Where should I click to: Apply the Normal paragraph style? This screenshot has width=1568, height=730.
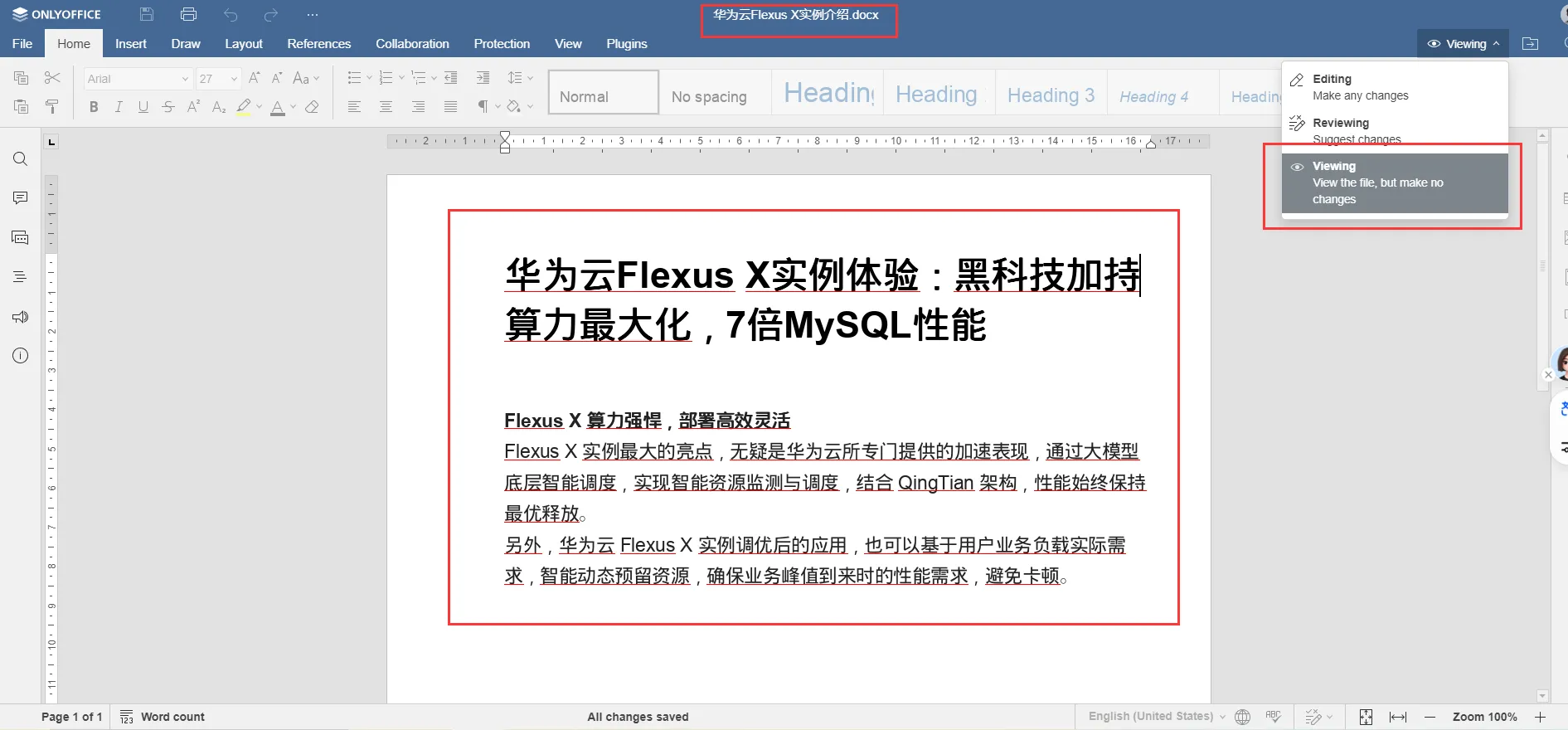(604, 91)
